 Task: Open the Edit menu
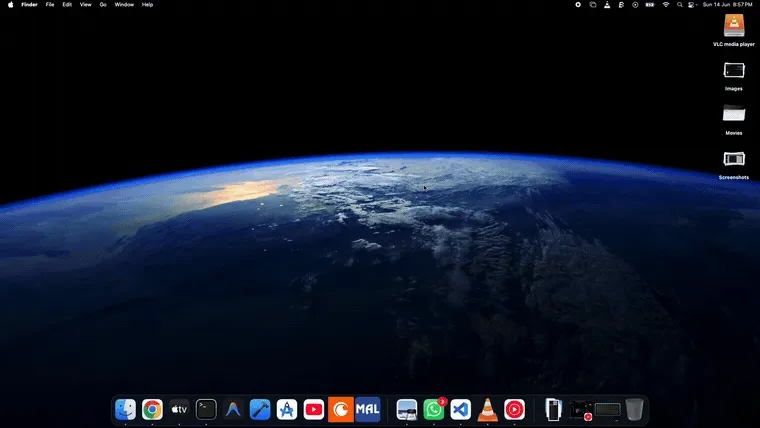(x=67, y=5)
